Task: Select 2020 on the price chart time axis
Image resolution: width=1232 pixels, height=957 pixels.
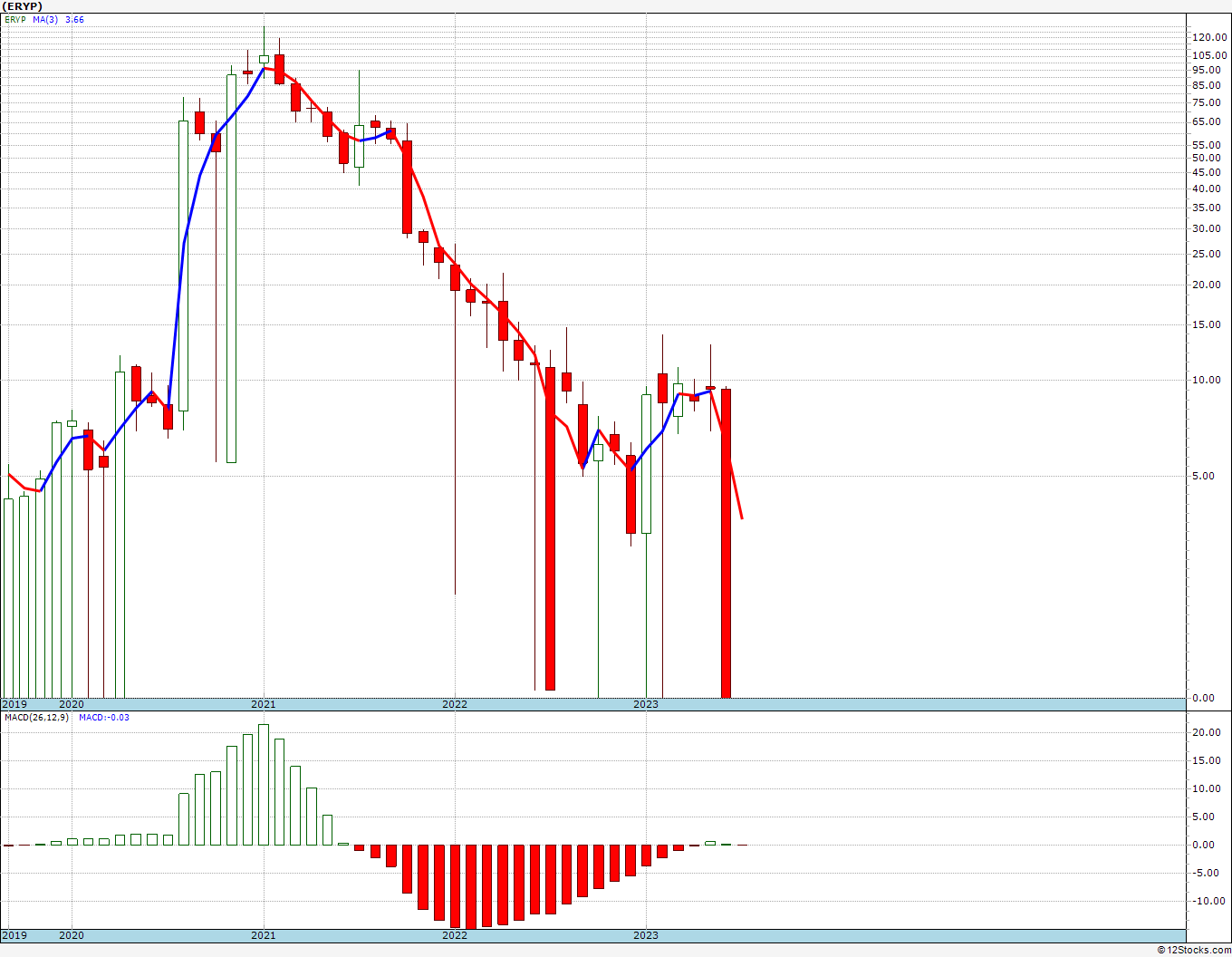Action: (72, 704)
